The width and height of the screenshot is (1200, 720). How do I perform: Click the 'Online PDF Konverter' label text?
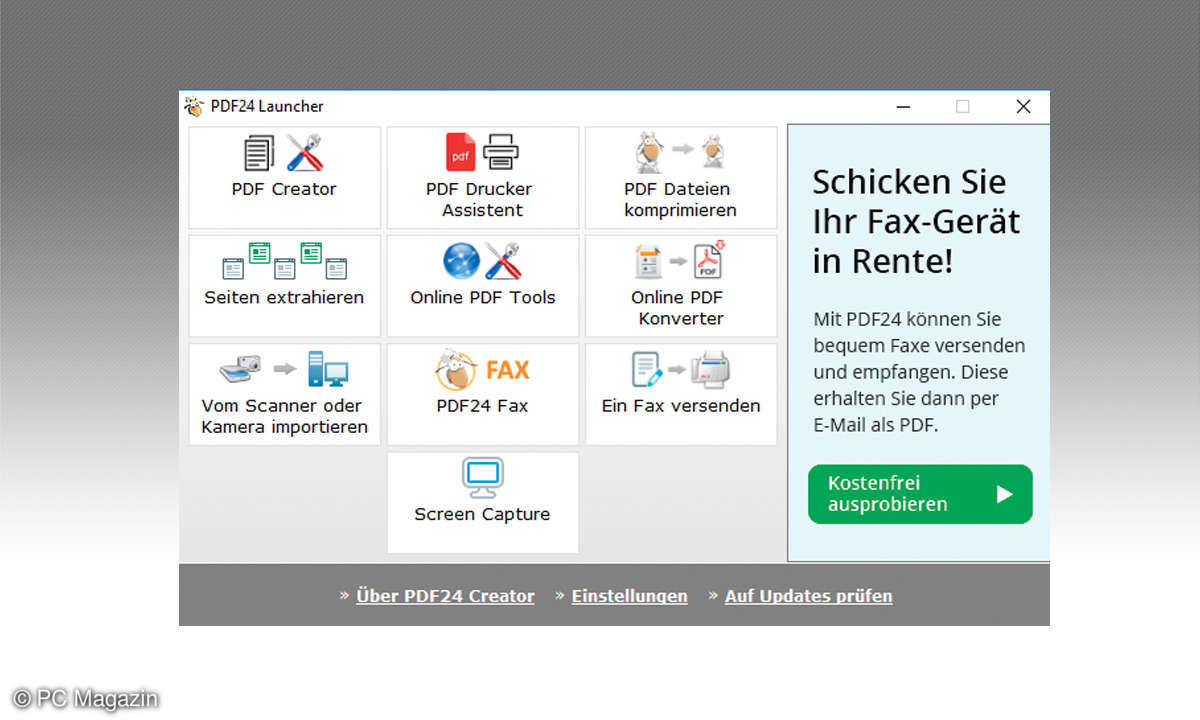(678, 308)
